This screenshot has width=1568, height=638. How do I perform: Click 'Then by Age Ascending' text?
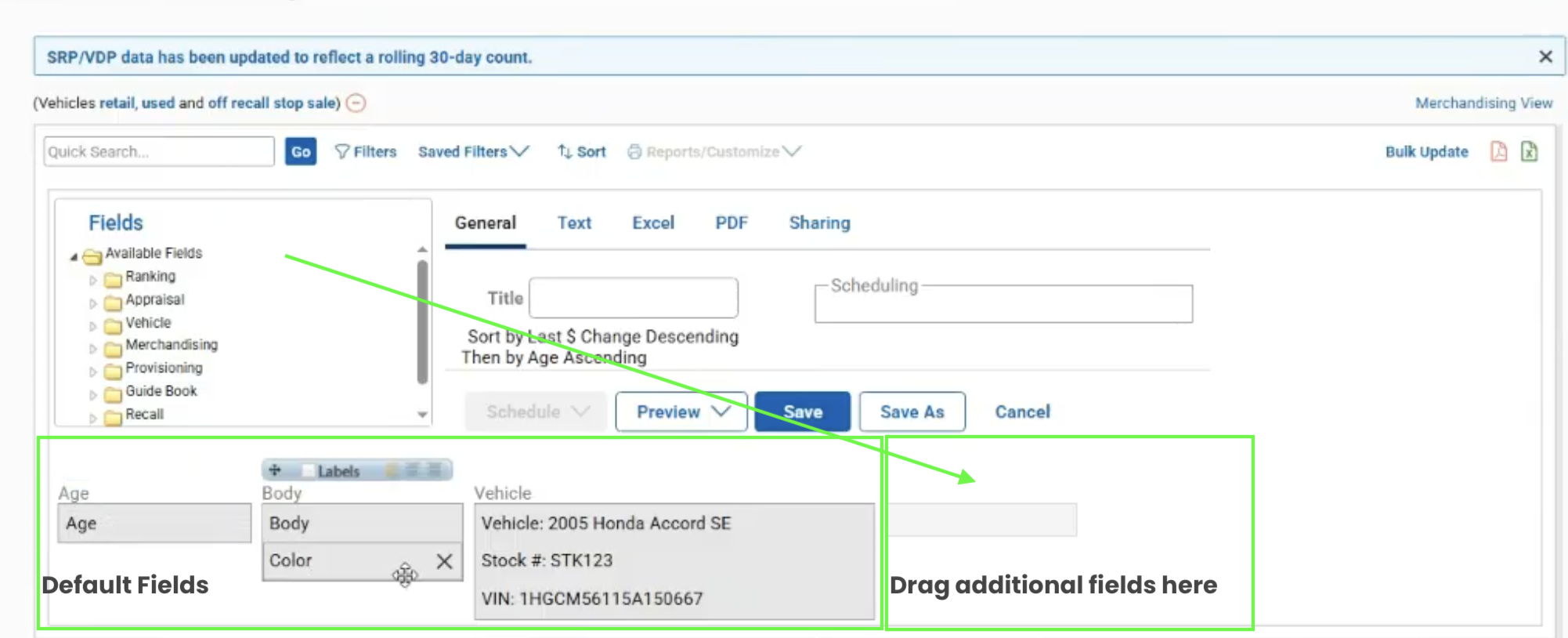click(x=554, y=357)
